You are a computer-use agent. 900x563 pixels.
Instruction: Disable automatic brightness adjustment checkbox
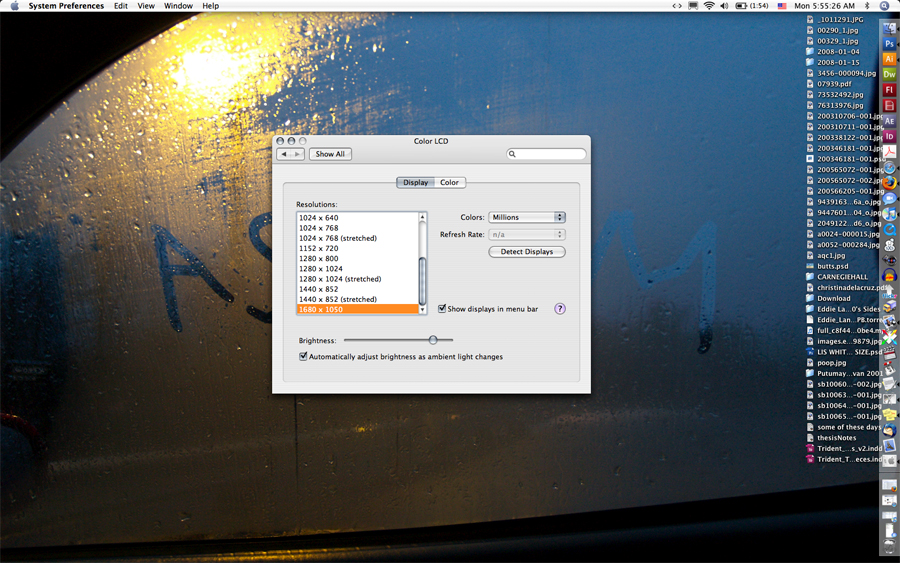pyautogui.click(x=304, y=357)
